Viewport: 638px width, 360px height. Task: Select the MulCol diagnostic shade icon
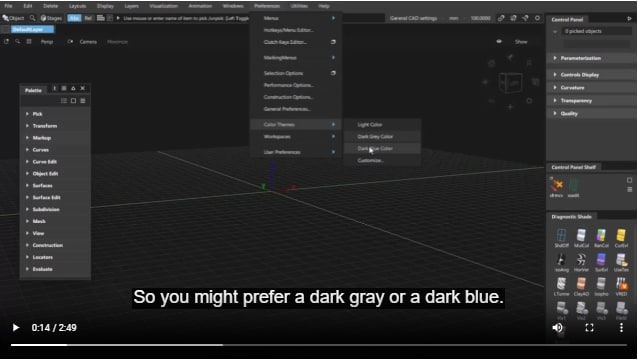click(x=581, y=235)
